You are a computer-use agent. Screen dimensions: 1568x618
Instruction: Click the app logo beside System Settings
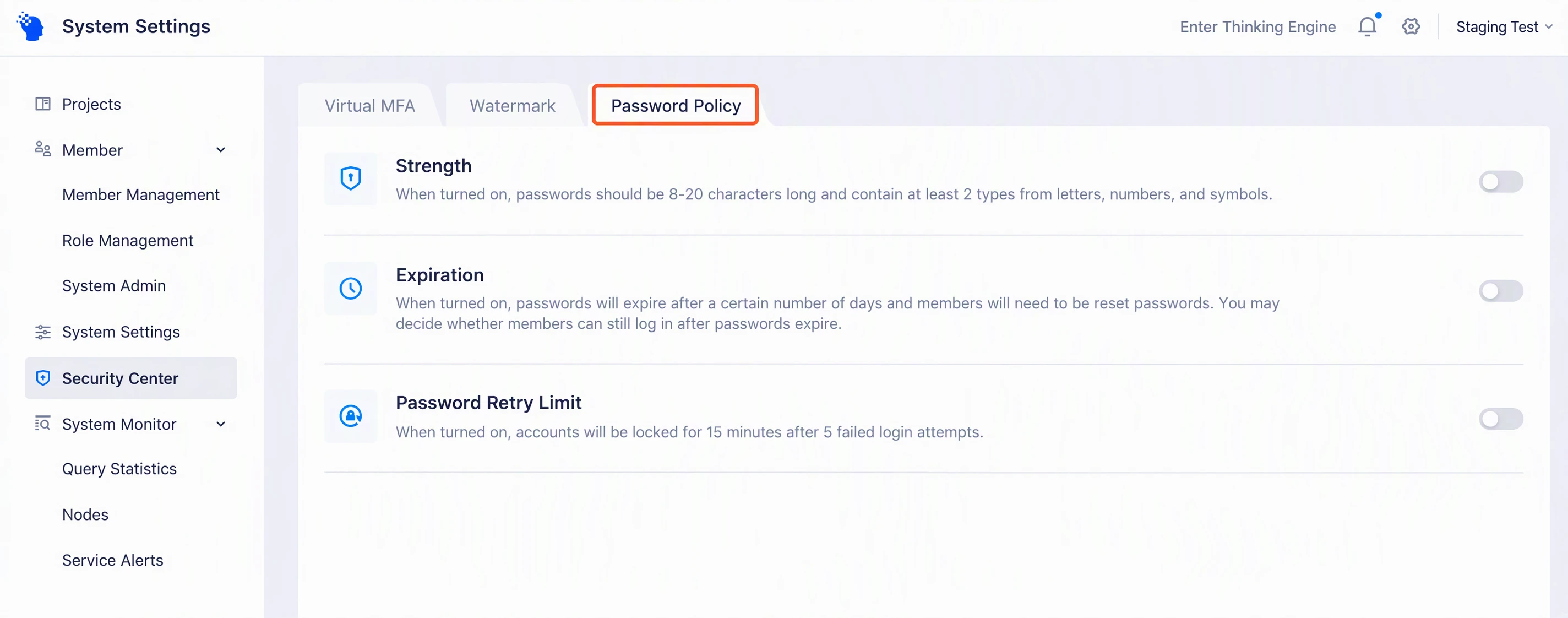coord(30,26)
